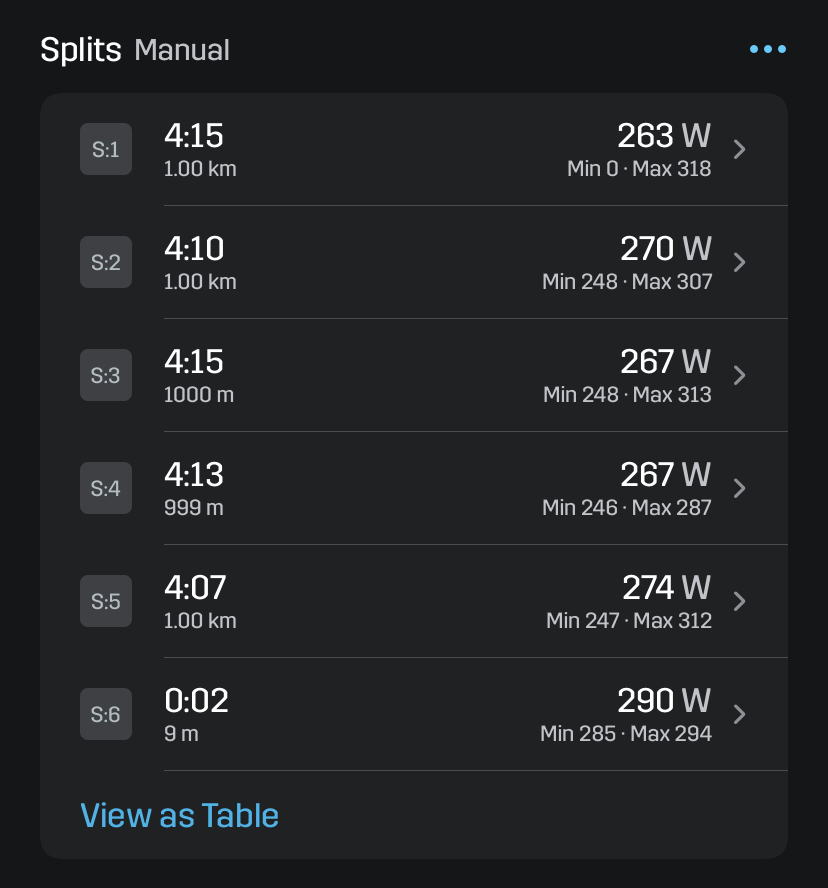Click the S:4 split badge

click(106, 488)
